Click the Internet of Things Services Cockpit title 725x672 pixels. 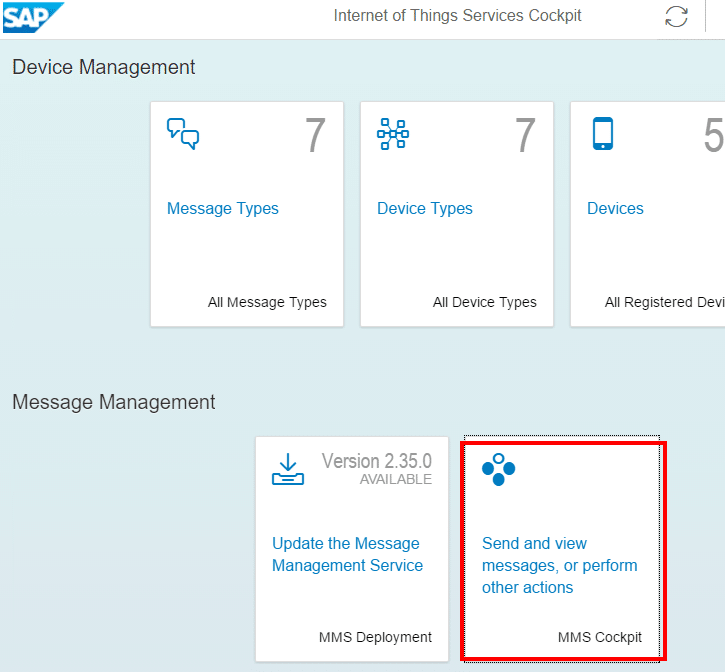(x=457, y=16)
